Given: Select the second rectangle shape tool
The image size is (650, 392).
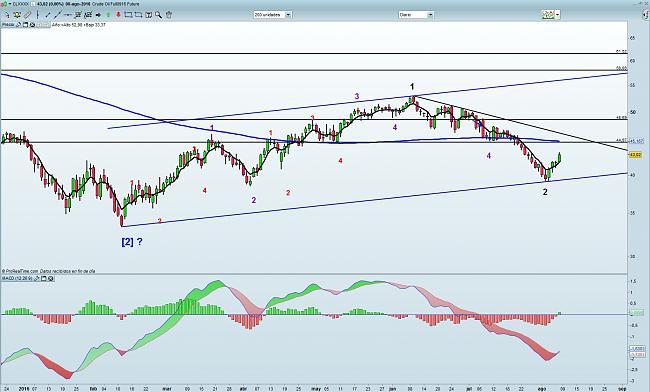Looking at the screenshot, I should [138, 15].
